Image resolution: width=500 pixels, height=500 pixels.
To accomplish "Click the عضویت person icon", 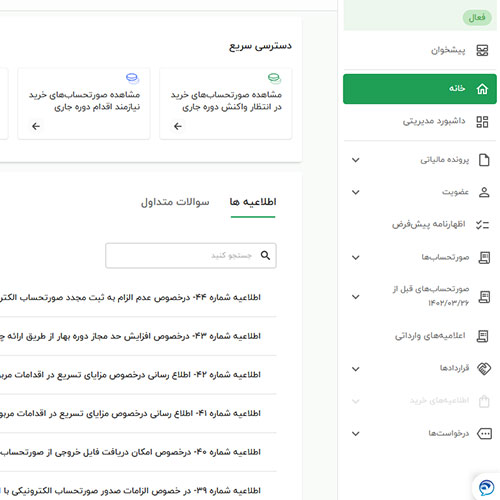I will tap(484, 192).
